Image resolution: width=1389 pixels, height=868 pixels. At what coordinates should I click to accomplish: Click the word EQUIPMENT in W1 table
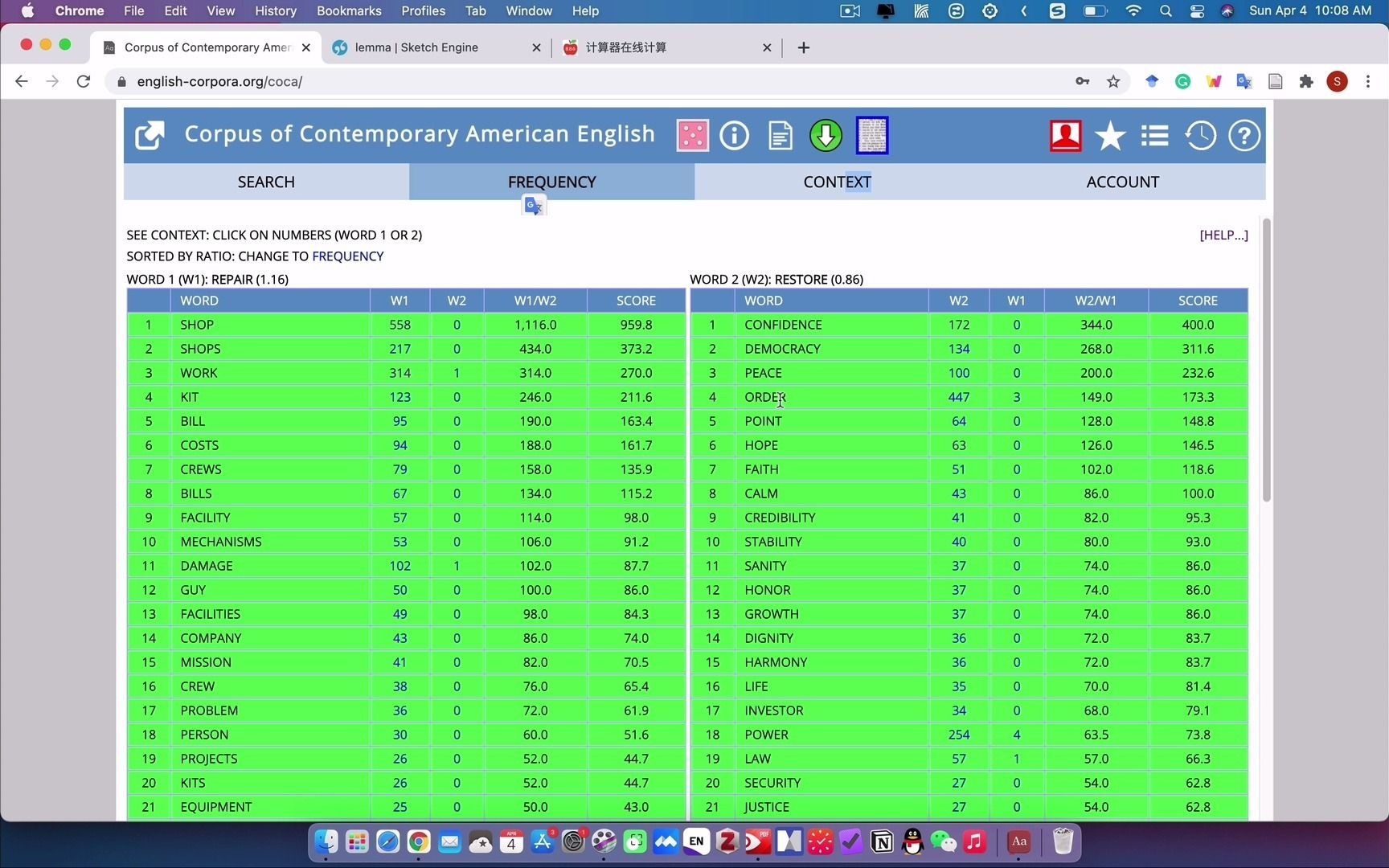tap(215, 807)
